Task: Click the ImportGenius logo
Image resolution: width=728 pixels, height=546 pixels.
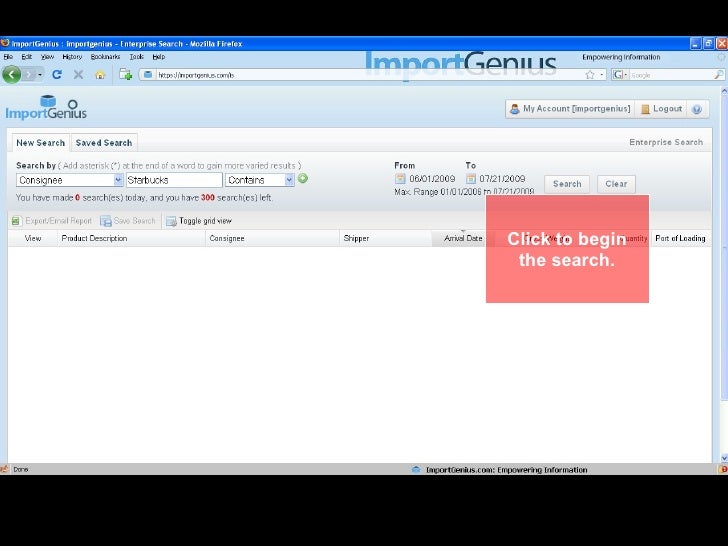Action: point(46,108)
